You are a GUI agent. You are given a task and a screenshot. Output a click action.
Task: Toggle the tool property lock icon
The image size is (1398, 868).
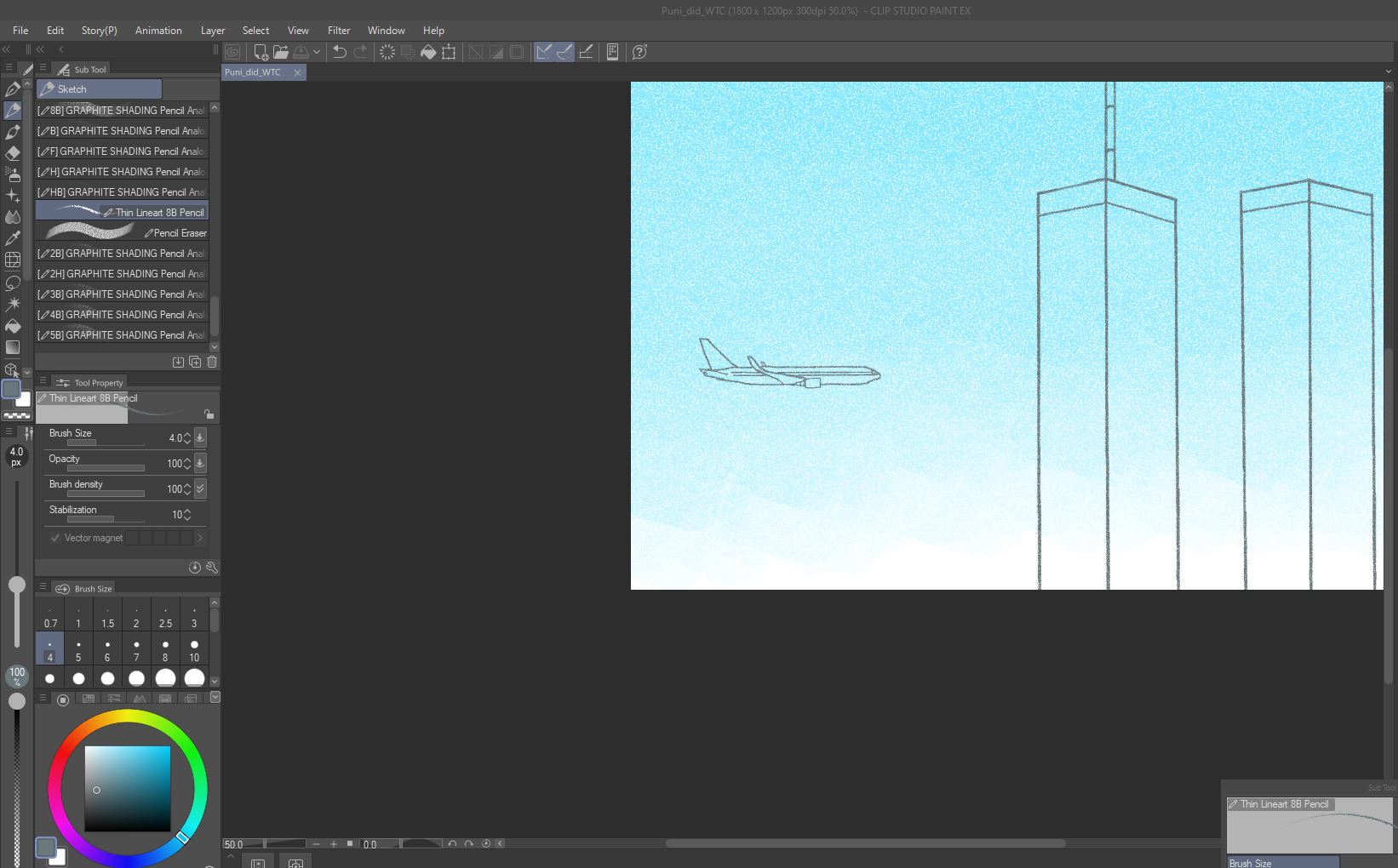click(209, 414)
